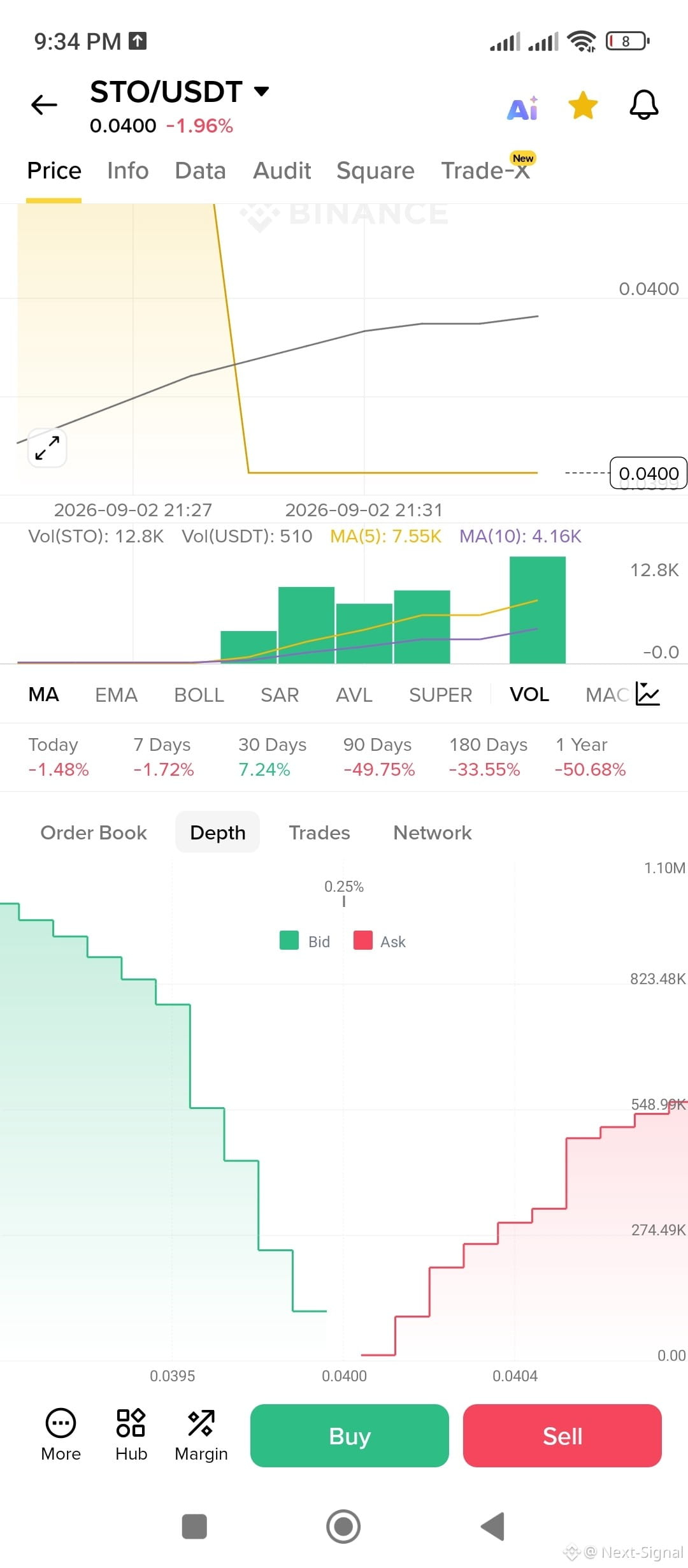The image size is (688, 1568).
Task: Open the Hub icon
Action: click(x=131, y=1423)
